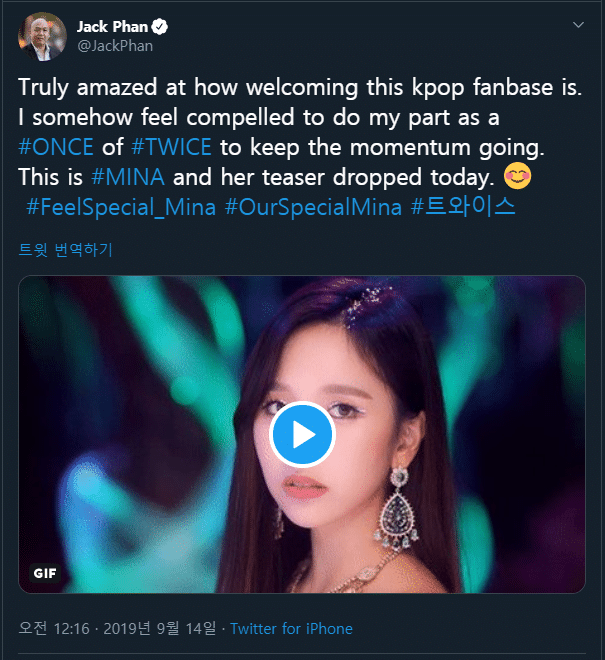Image resolution: width=605 pixels, height=660 pixels.
Task: Play the GIF with the blue play button
Action: pyautogui.click(x=302, y=434)
